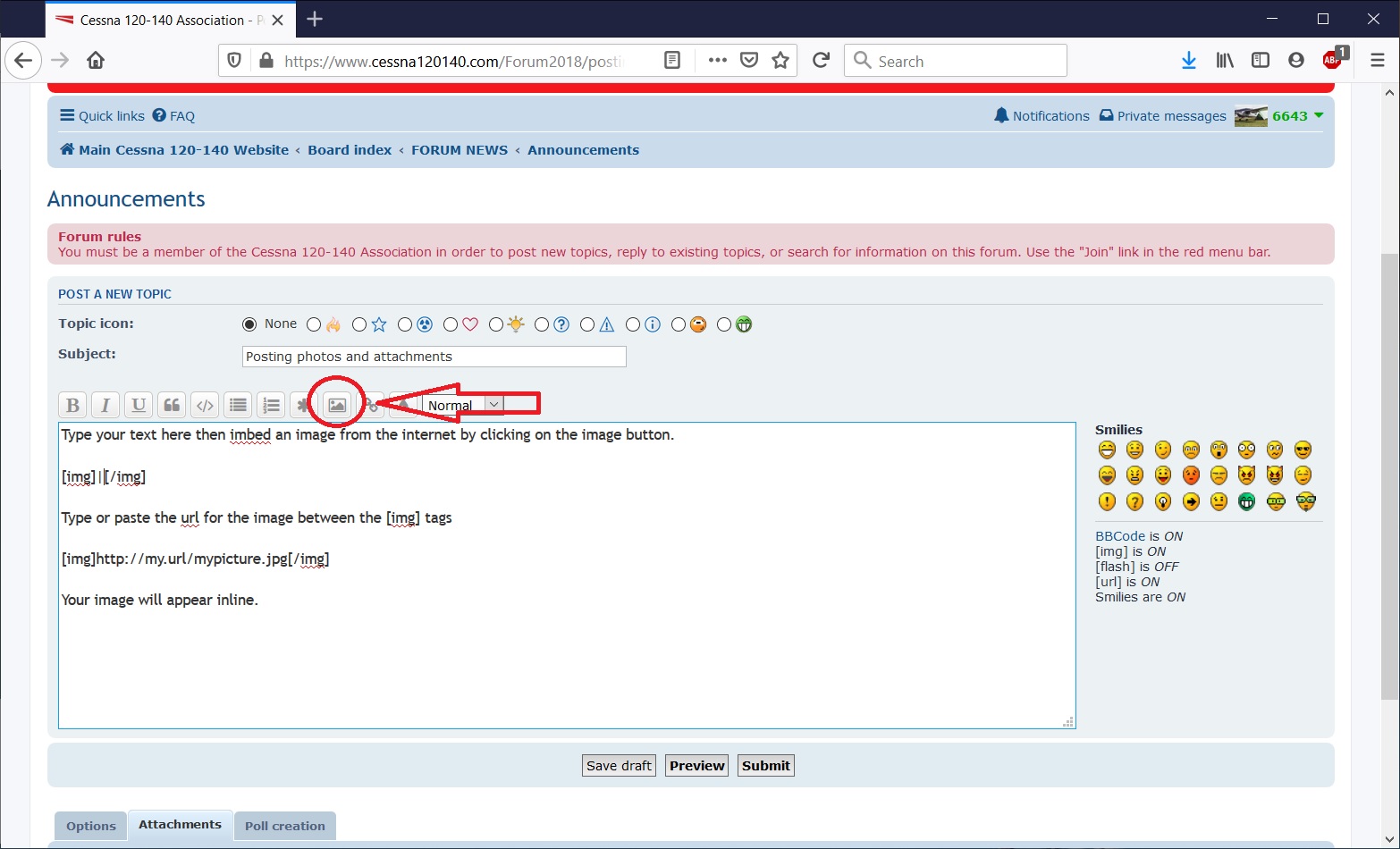
Task: Insert the green grinning smiley
Action: (x=1247, y=501)
